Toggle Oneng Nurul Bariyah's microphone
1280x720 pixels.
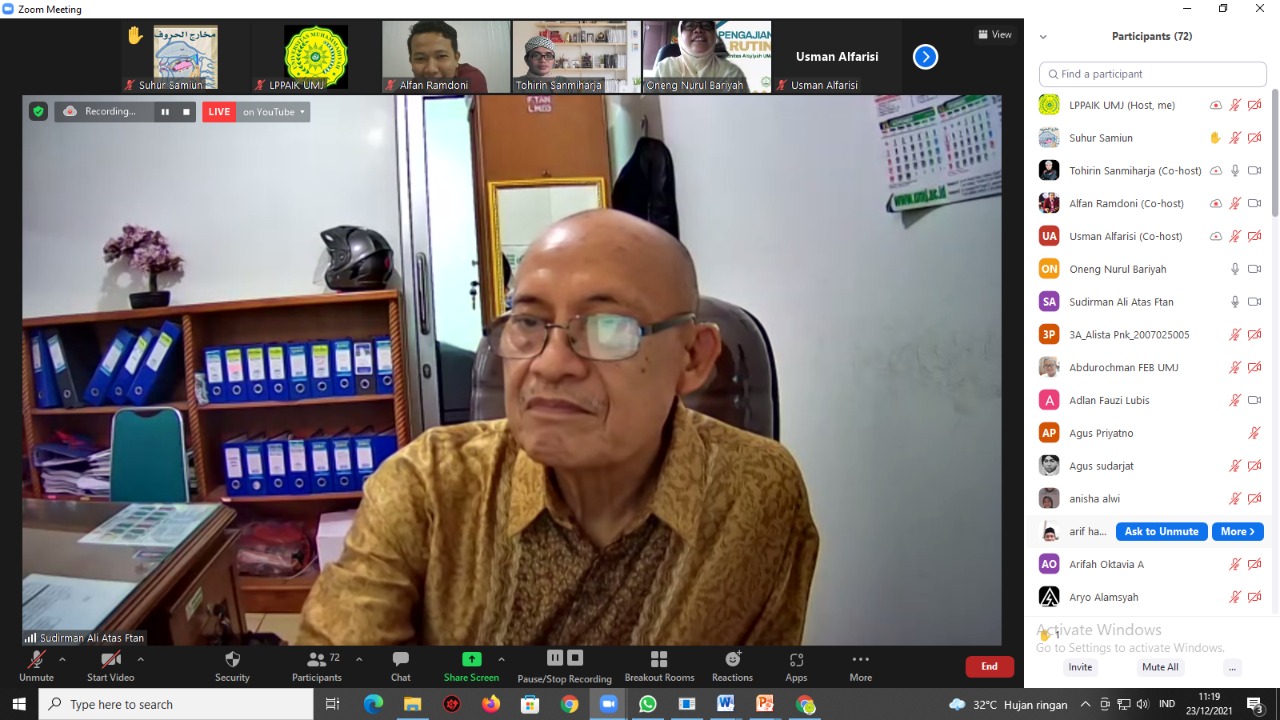click(1235, 269)
